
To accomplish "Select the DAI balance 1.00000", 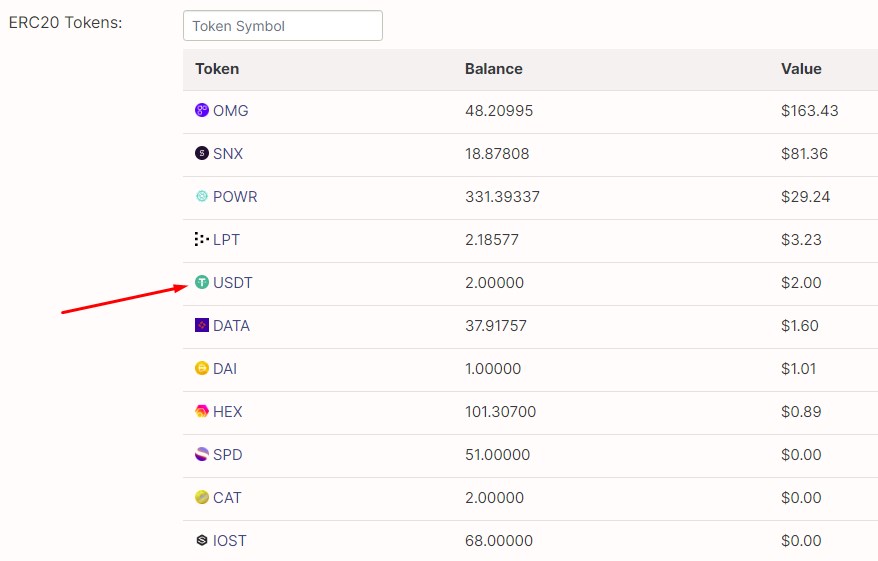I will point(493,369).
